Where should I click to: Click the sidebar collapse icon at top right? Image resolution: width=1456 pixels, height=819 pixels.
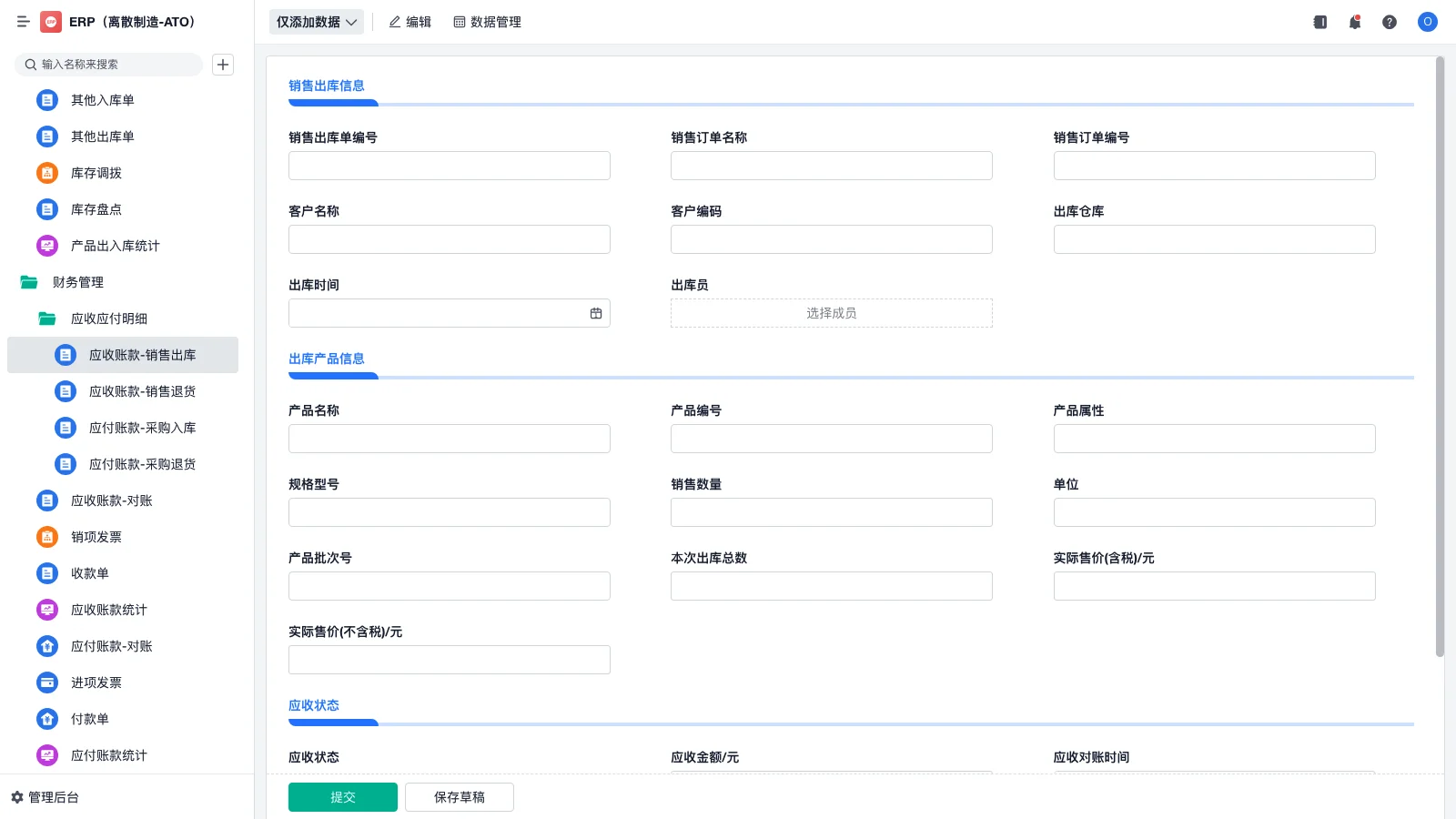[1319, 22]
